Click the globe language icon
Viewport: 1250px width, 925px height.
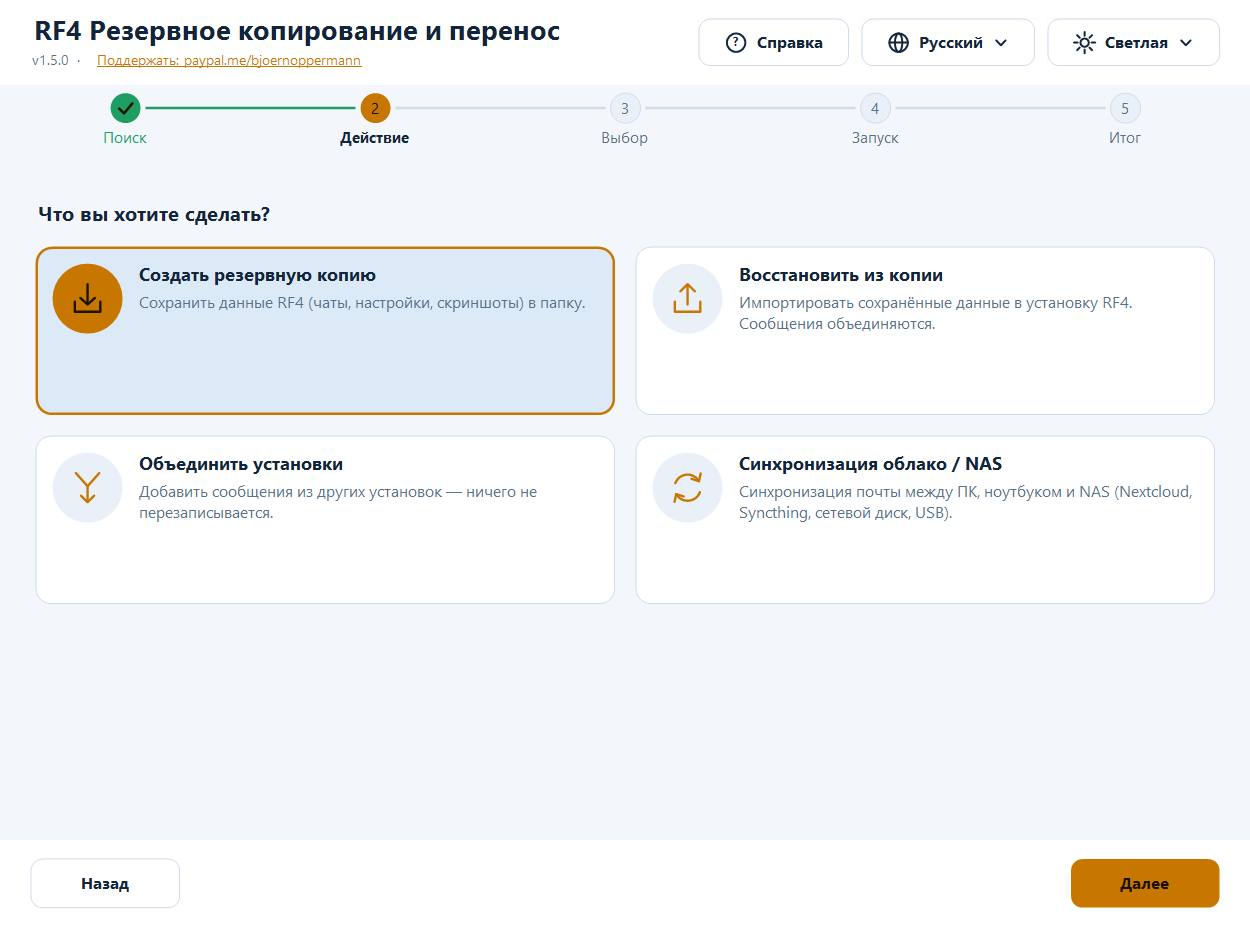pos(899,43)
